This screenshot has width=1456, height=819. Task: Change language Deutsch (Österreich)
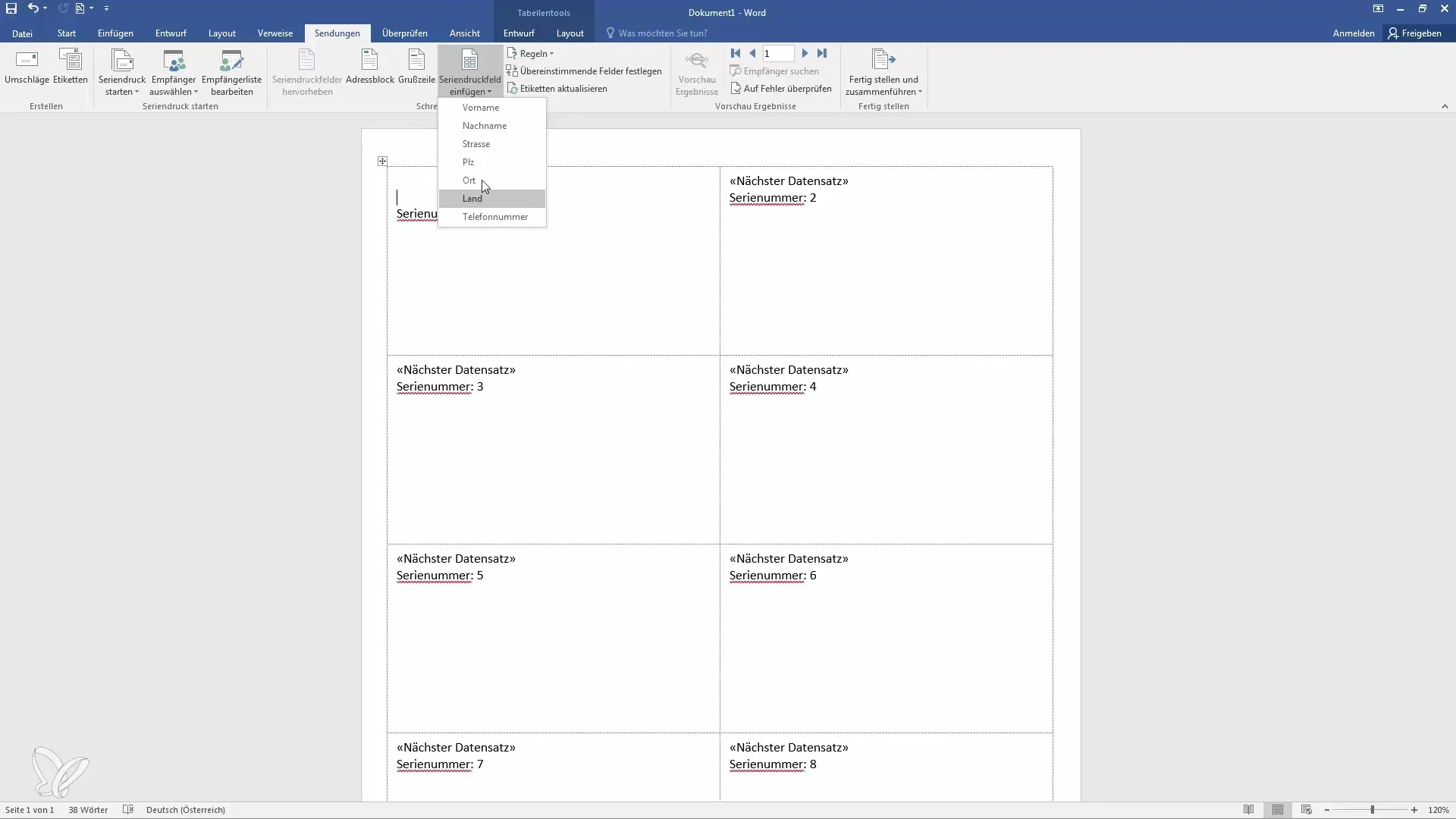[x=186, y=810]
